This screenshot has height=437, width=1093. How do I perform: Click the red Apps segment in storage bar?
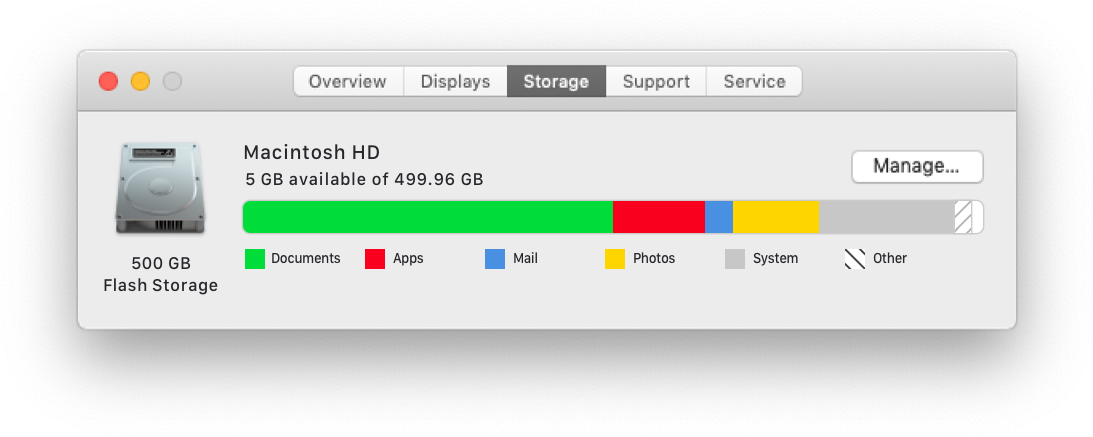pyautogui.click(x=659, y=217)
